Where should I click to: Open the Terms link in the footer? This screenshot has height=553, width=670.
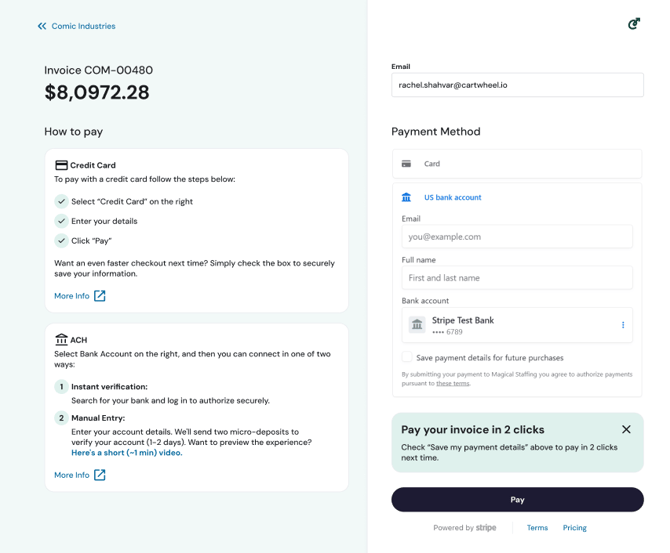537,528
